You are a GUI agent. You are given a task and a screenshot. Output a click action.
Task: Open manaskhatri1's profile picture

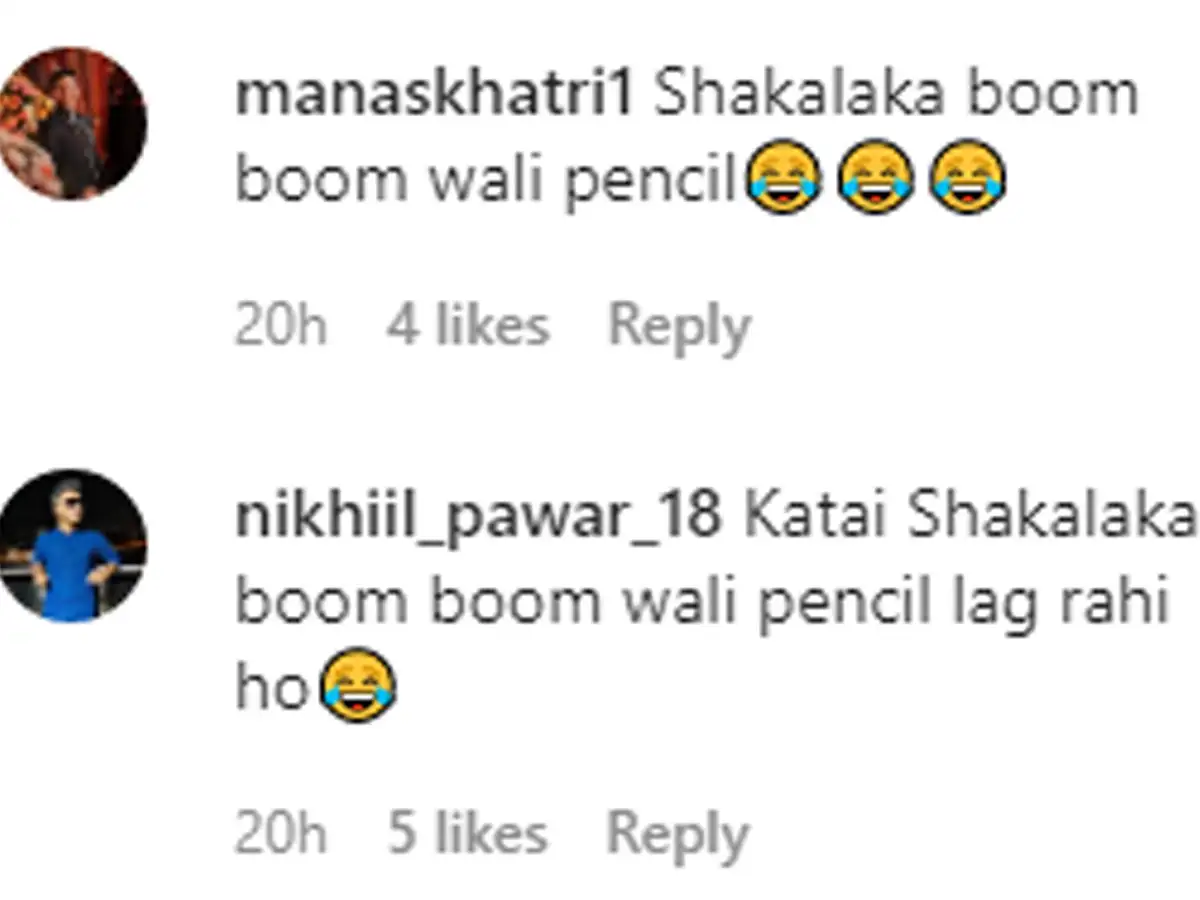[x=72, y=124]
